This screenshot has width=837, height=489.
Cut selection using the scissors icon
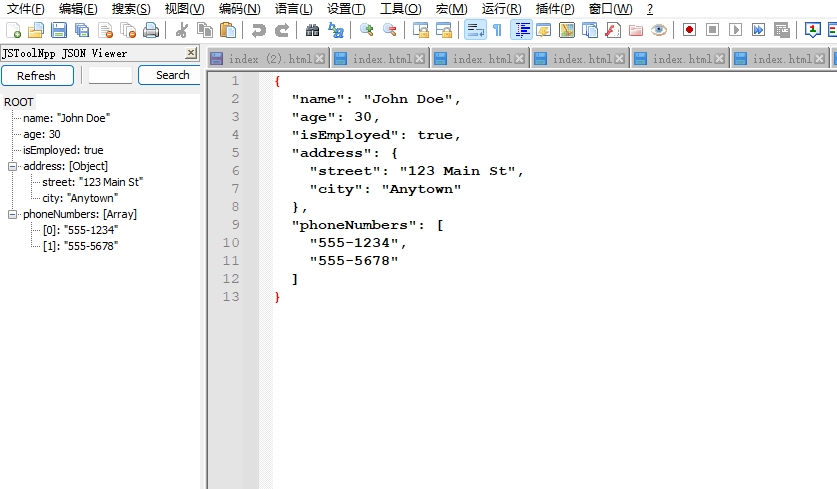[181, 30]
